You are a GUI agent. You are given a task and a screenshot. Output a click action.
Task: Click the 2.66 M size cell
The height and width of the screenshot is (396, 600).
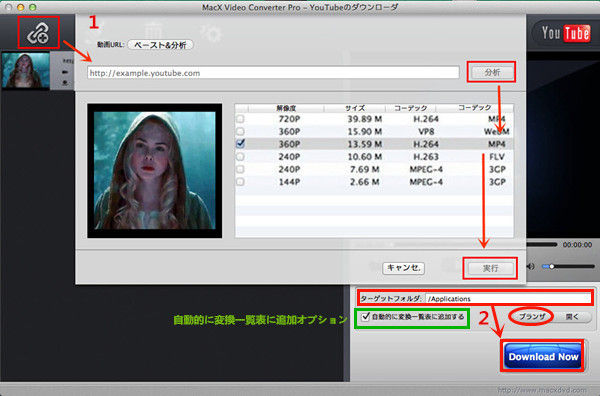click(365, 182)
